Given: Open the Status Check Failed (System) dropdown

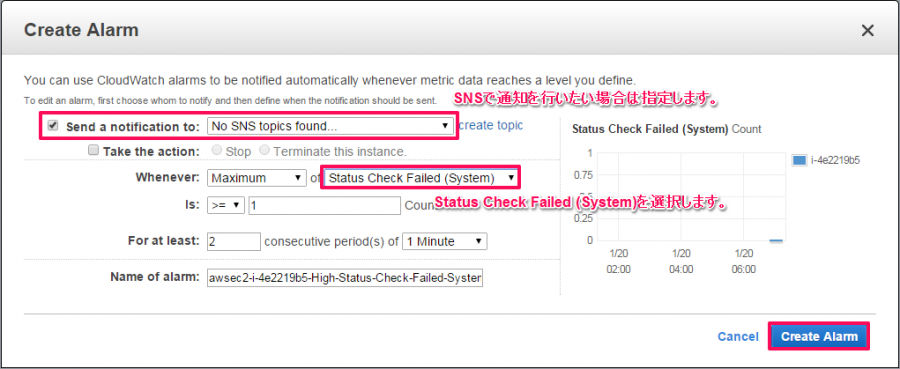Looking at the screenshot, I should [421, 178].
